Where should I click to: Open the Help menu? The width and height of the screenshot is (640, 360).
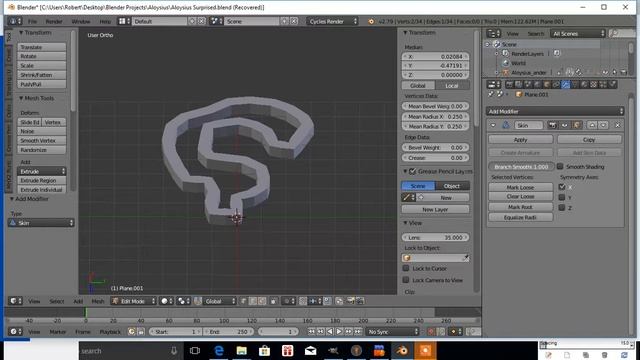(x=105, y=21)
